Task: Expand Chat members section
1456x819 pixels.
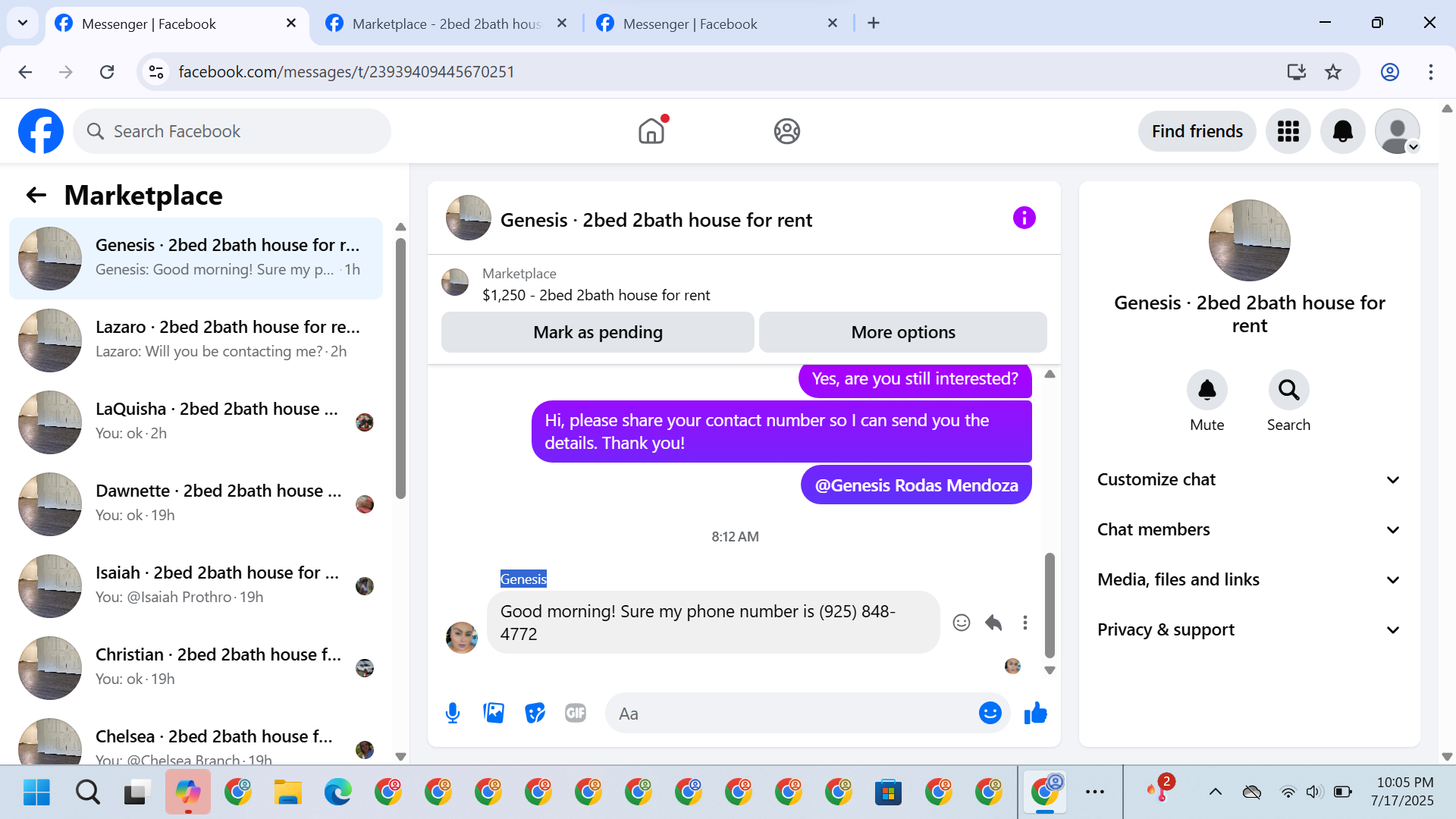Action: [x=1249, y=529]
